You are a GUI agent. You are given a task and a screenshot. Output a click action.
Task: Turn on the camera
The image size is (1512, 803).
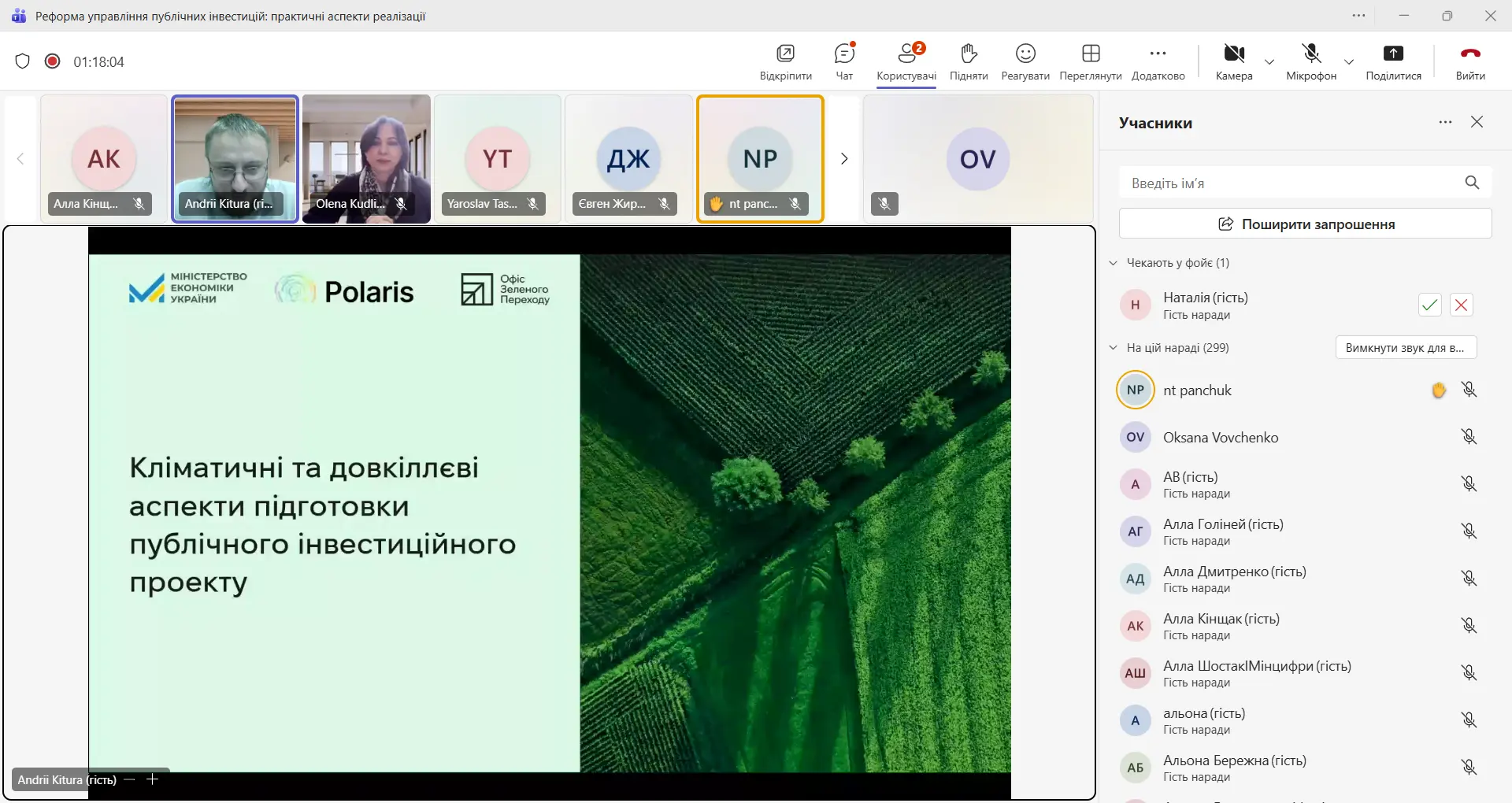(1233, 61)
